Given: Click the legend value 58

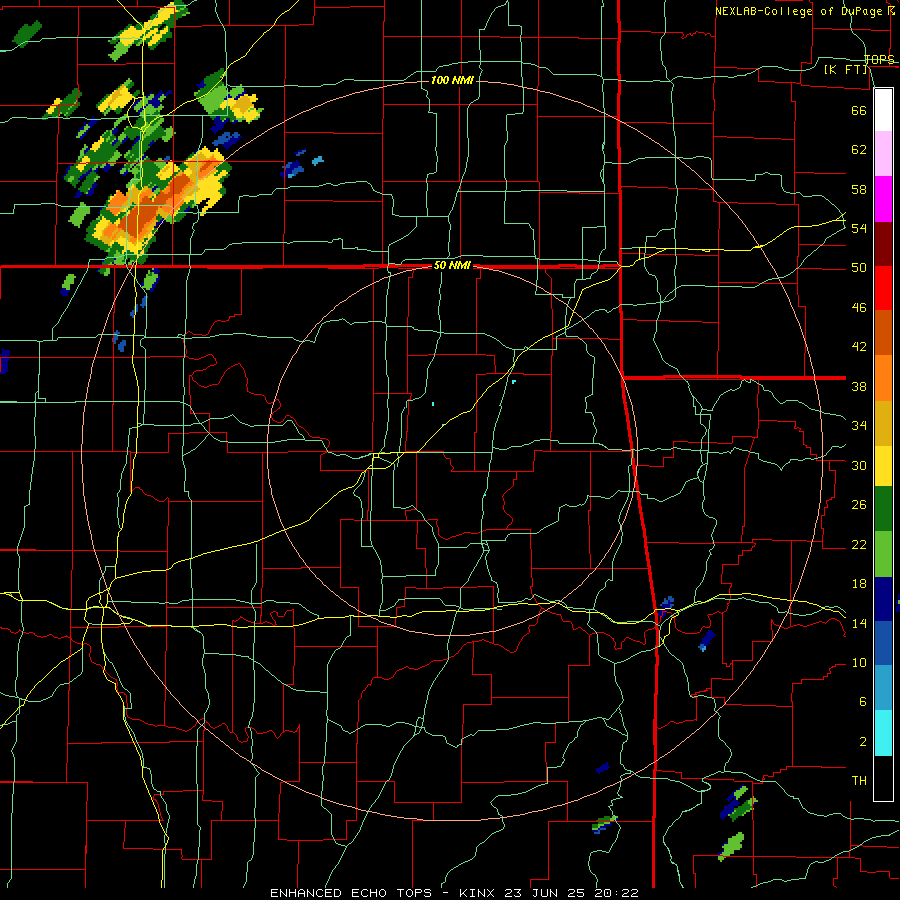Looking at the screenshot, I should tap(859, 189).
